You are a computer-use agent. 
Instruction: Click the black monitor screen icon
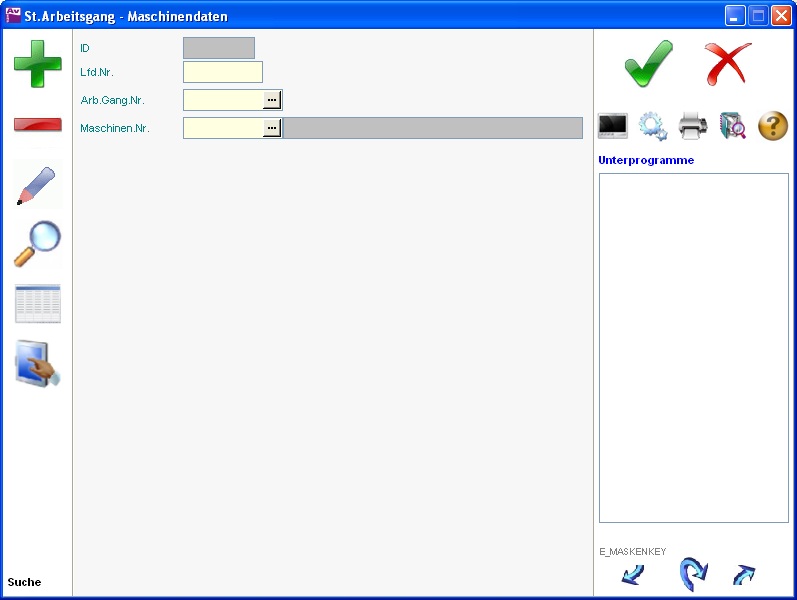pyautogui.click(x=613, y=126)
